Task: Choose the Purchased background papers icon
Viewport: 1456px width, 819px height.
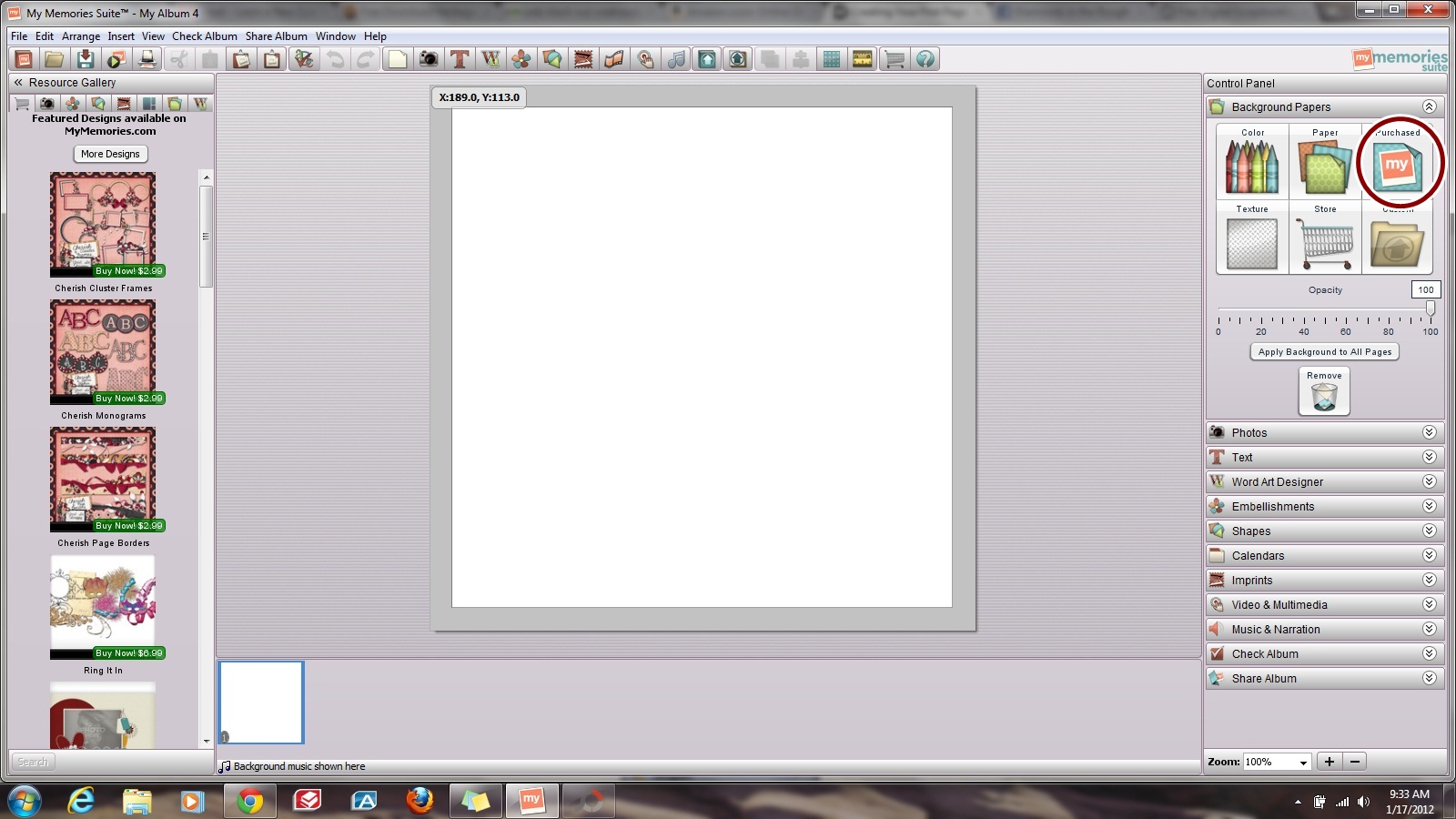Action: [1397, 166]
